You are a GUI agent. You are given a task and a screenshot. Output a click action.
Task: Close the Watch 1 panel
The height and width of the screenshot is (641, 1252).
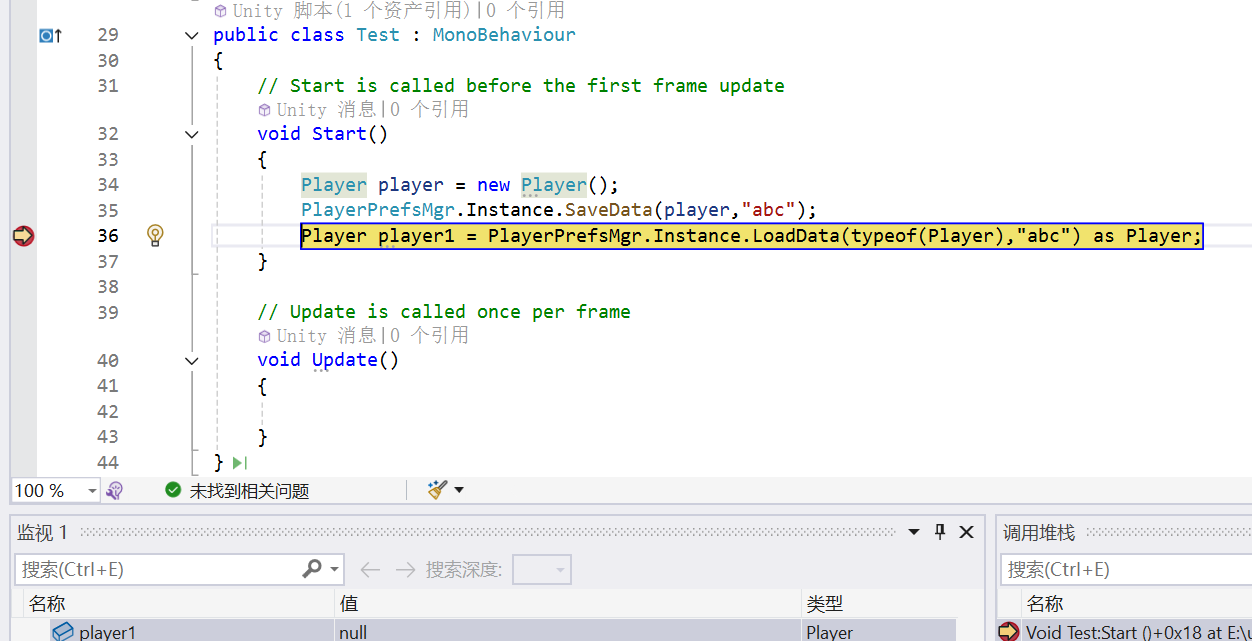coord(966,532)
